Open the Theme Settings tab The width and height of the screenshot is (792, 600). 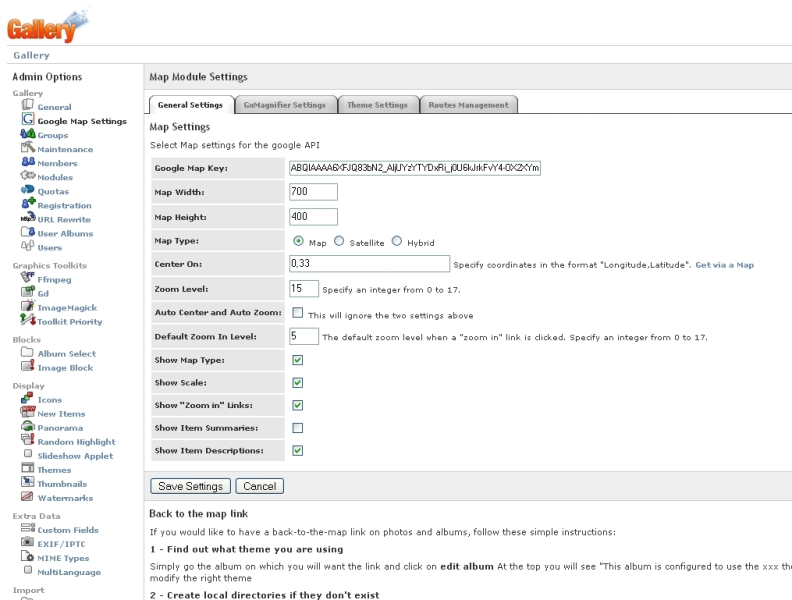coord(377,105)
